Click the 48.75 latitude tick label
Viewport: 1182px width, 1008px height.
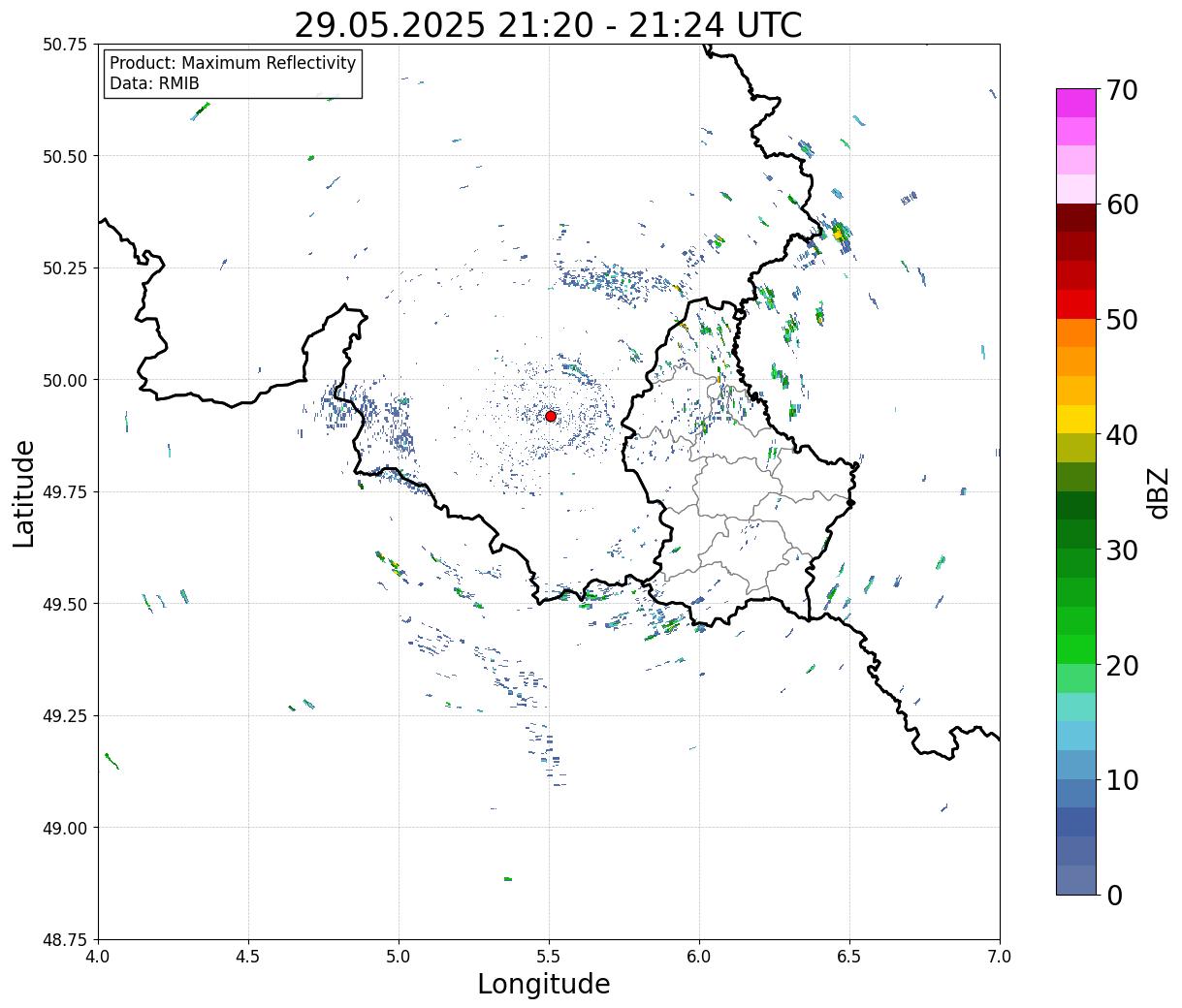(65, 940)
